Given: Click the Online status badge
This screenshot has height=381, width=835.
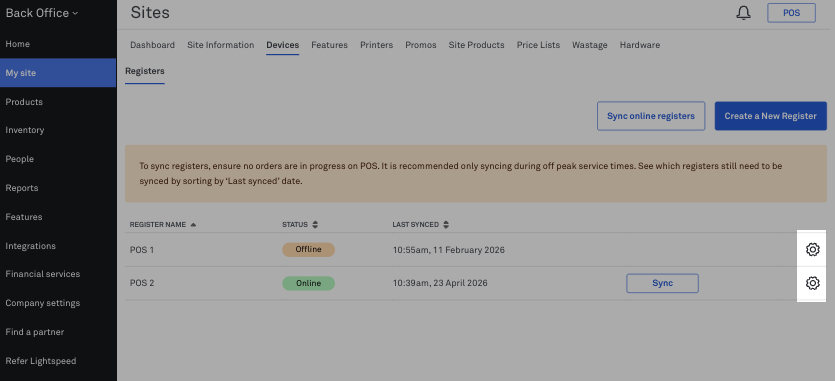Looking at the screenshot, I should (x=308, y=283).
